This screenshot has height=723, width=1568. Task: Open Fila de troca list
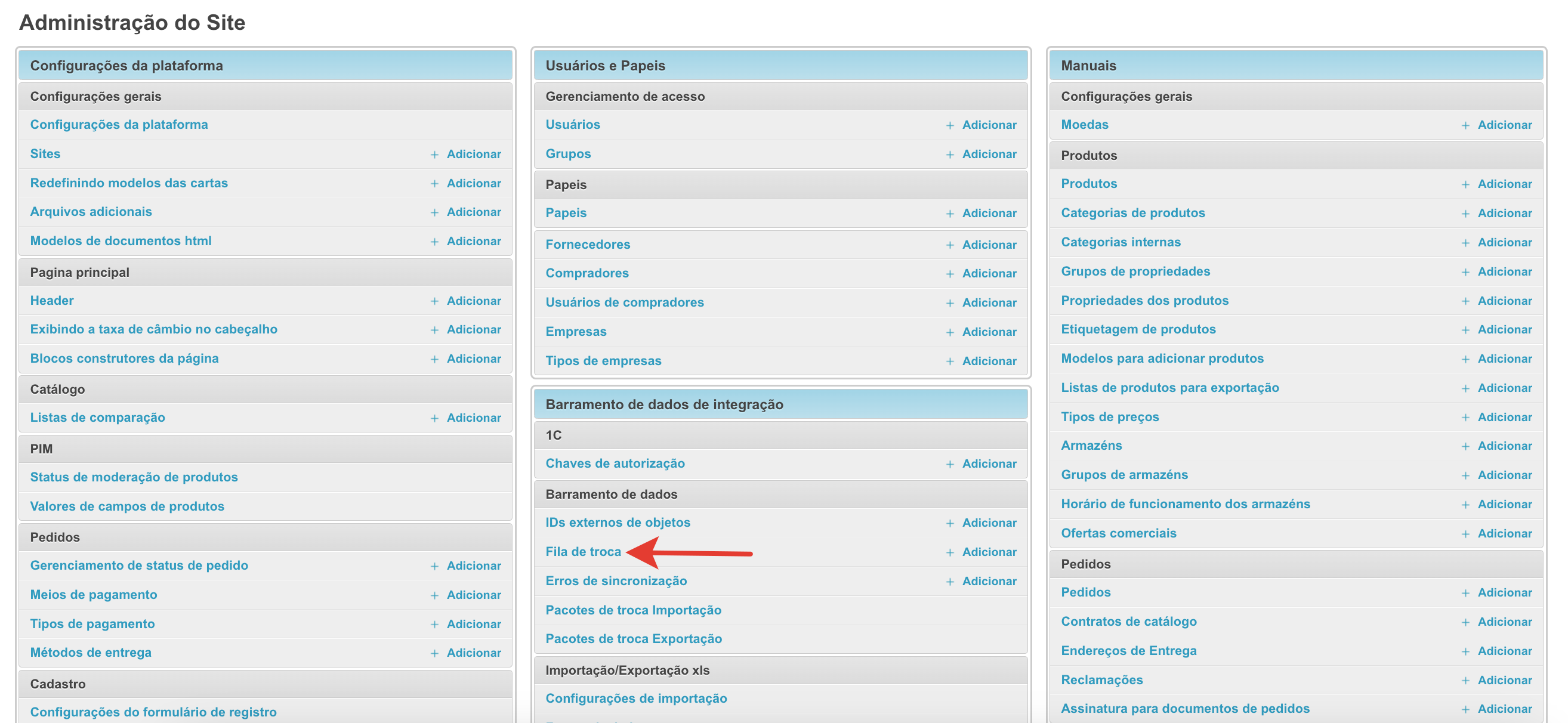pyautogui.click(x=582, y=552)
